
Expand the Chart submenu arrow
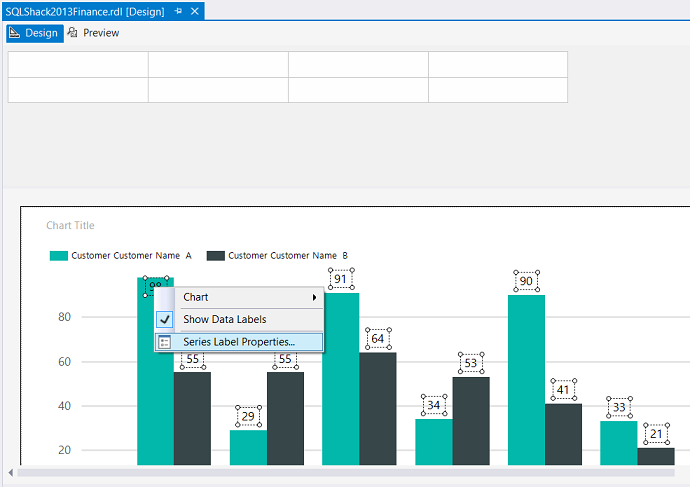tap(315, 298)
